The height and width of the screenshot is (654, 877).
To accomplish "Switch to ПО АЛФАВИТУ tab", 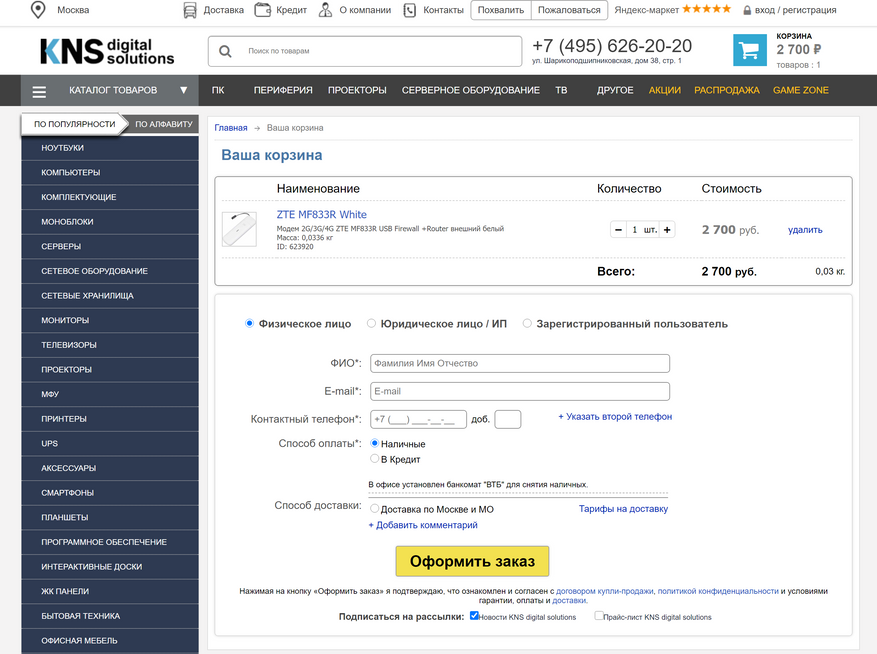I will point(163,125).
